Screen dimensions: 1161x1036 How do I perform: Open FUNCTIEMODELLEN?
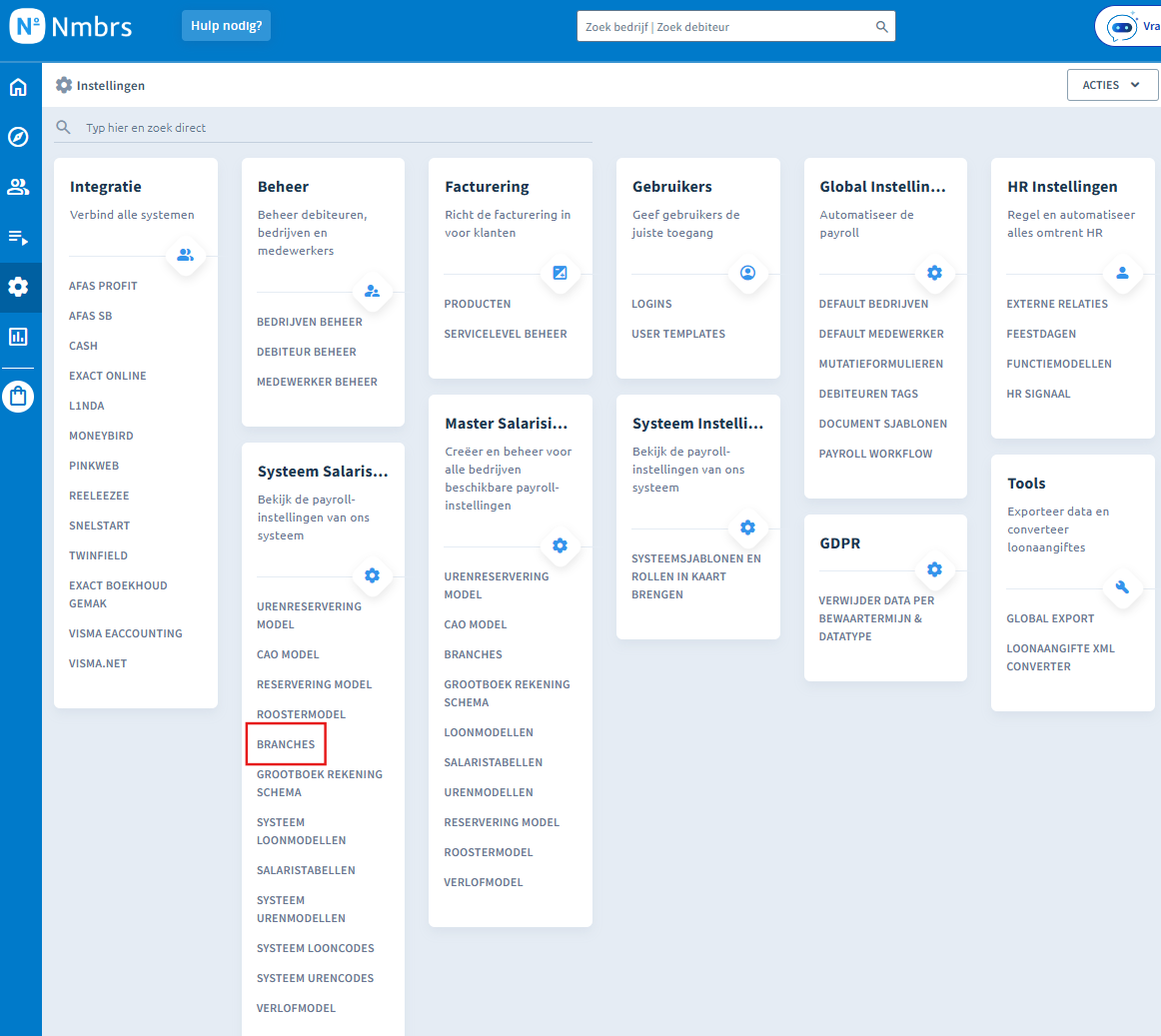[1059, 364]
